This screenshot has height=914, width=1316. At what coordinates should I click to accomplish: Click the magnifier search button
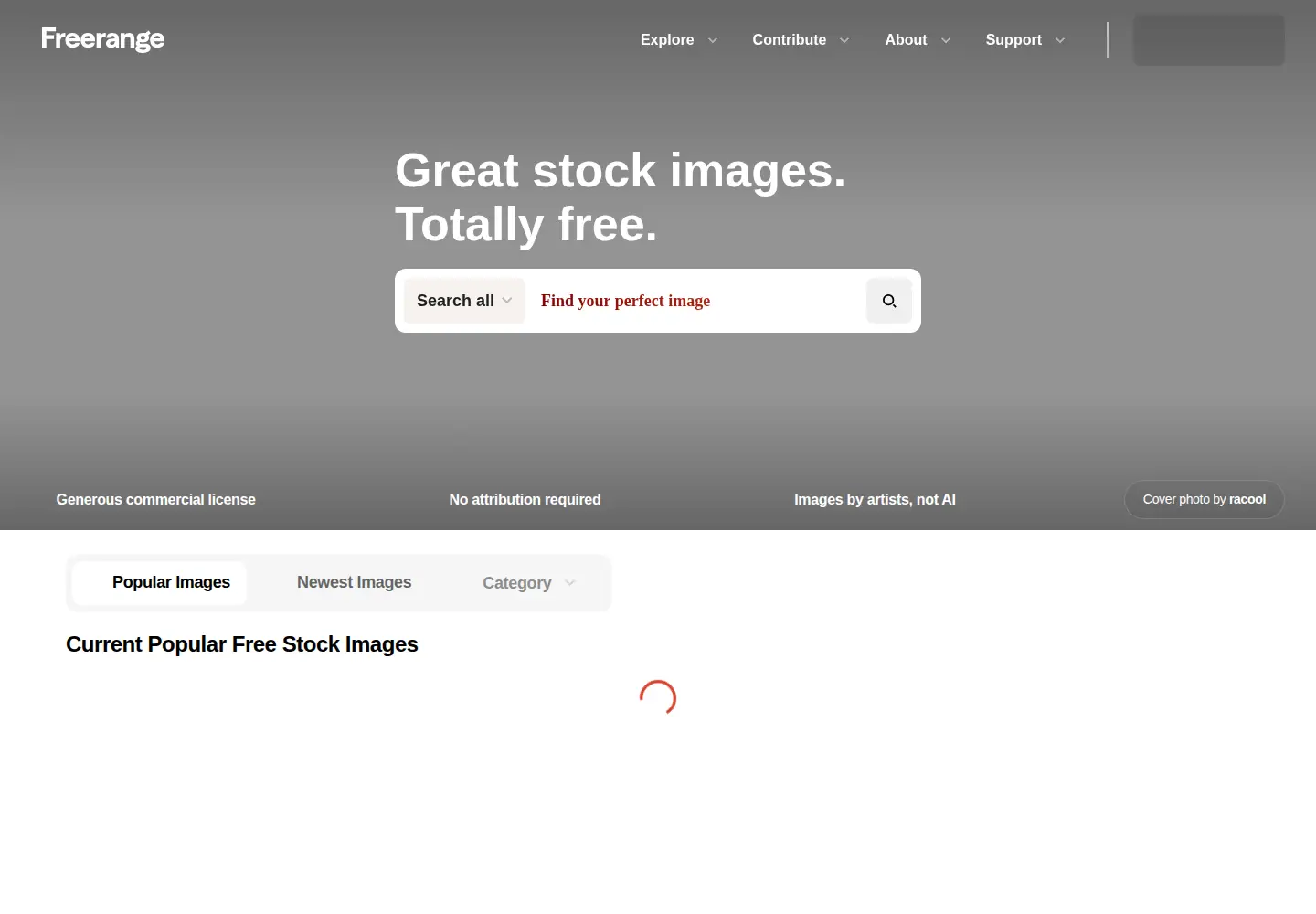889,301
